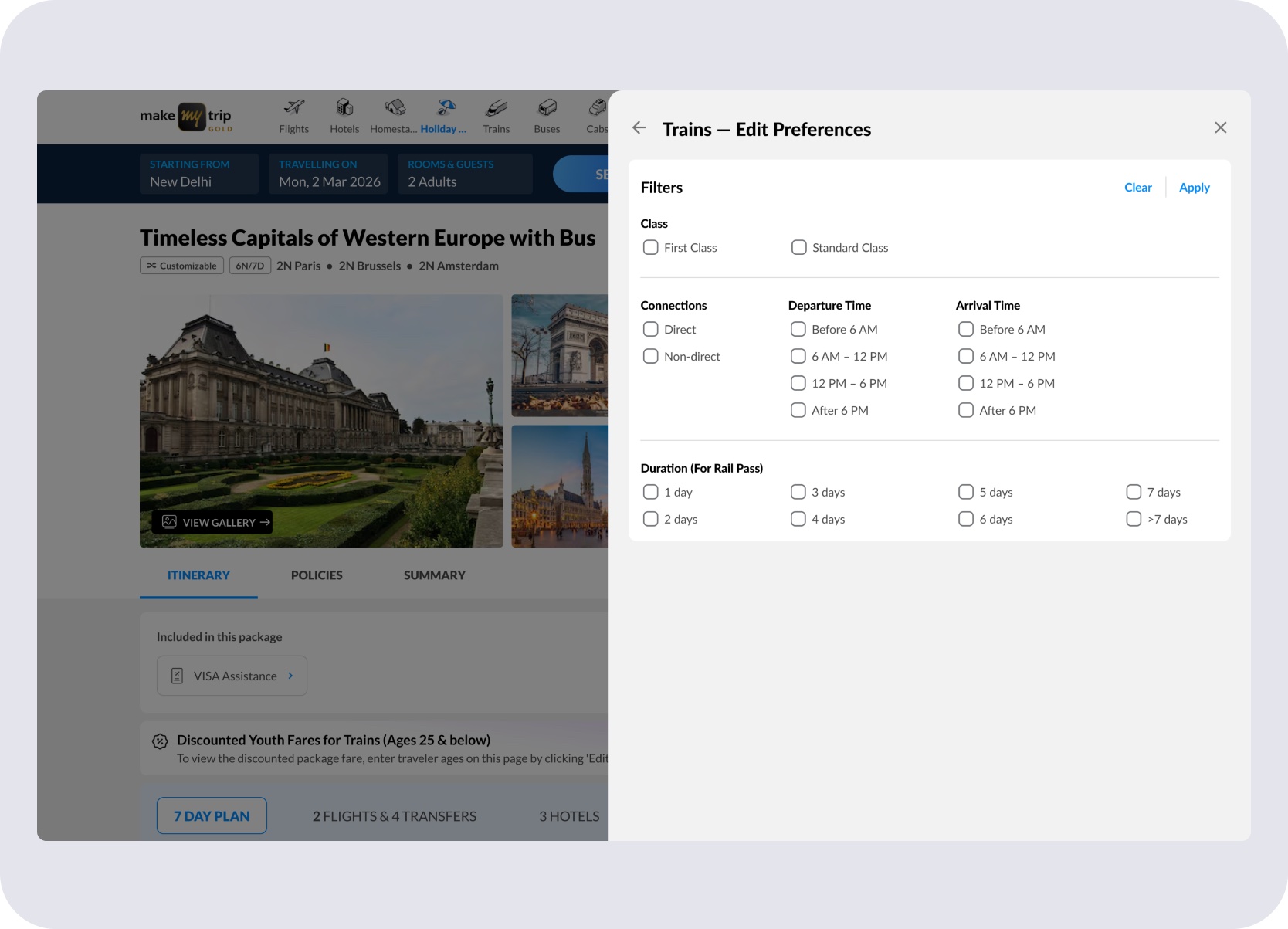
Task: Expand VISA Assistance using its chevron
Action: (x=290, y=676)
